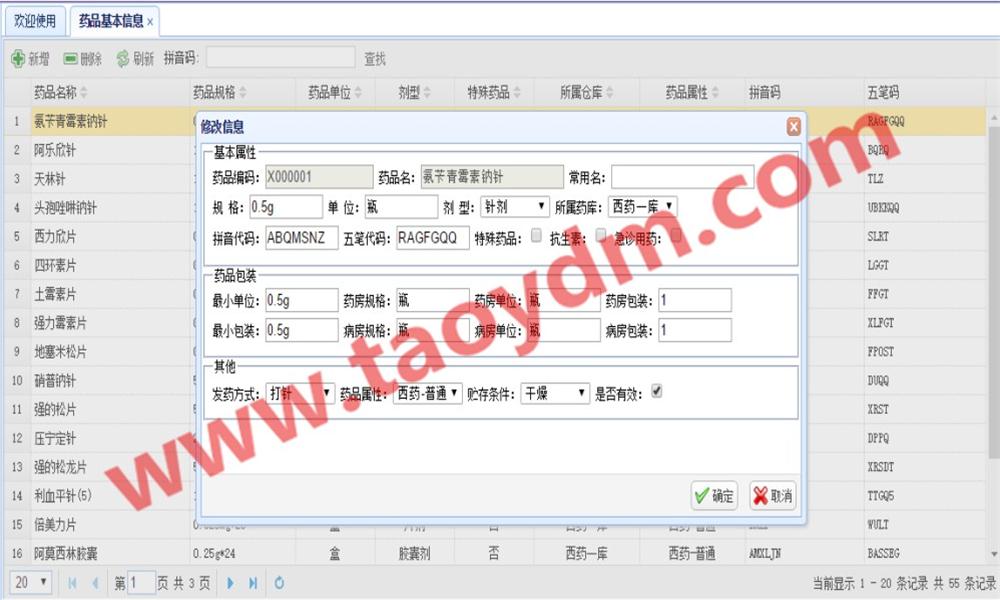Sort by 特殊药品 column sort arrows
Image resolution: width=1000 pixels, height=600 pixels.
(x=517, y=92)
